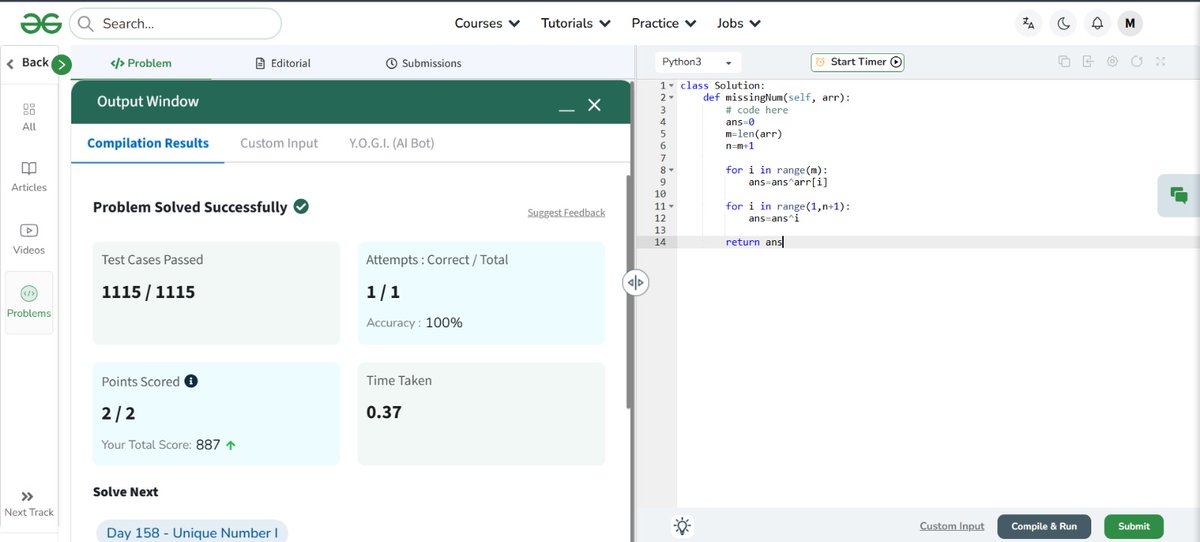
Task: Click the panel splitter handle icon
Action: coord(636,283)
